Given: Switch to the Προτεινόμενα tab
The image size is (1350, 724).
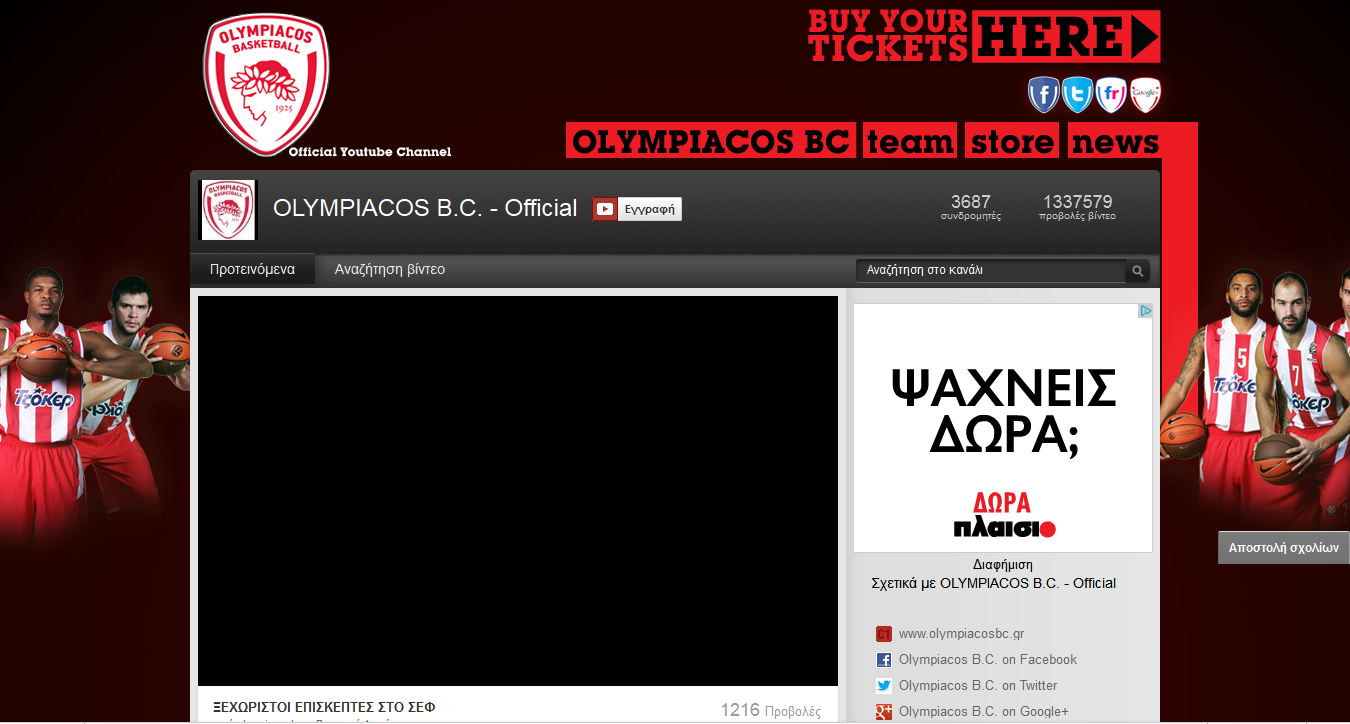Looking at the screenshot, I should click(252, 270).
